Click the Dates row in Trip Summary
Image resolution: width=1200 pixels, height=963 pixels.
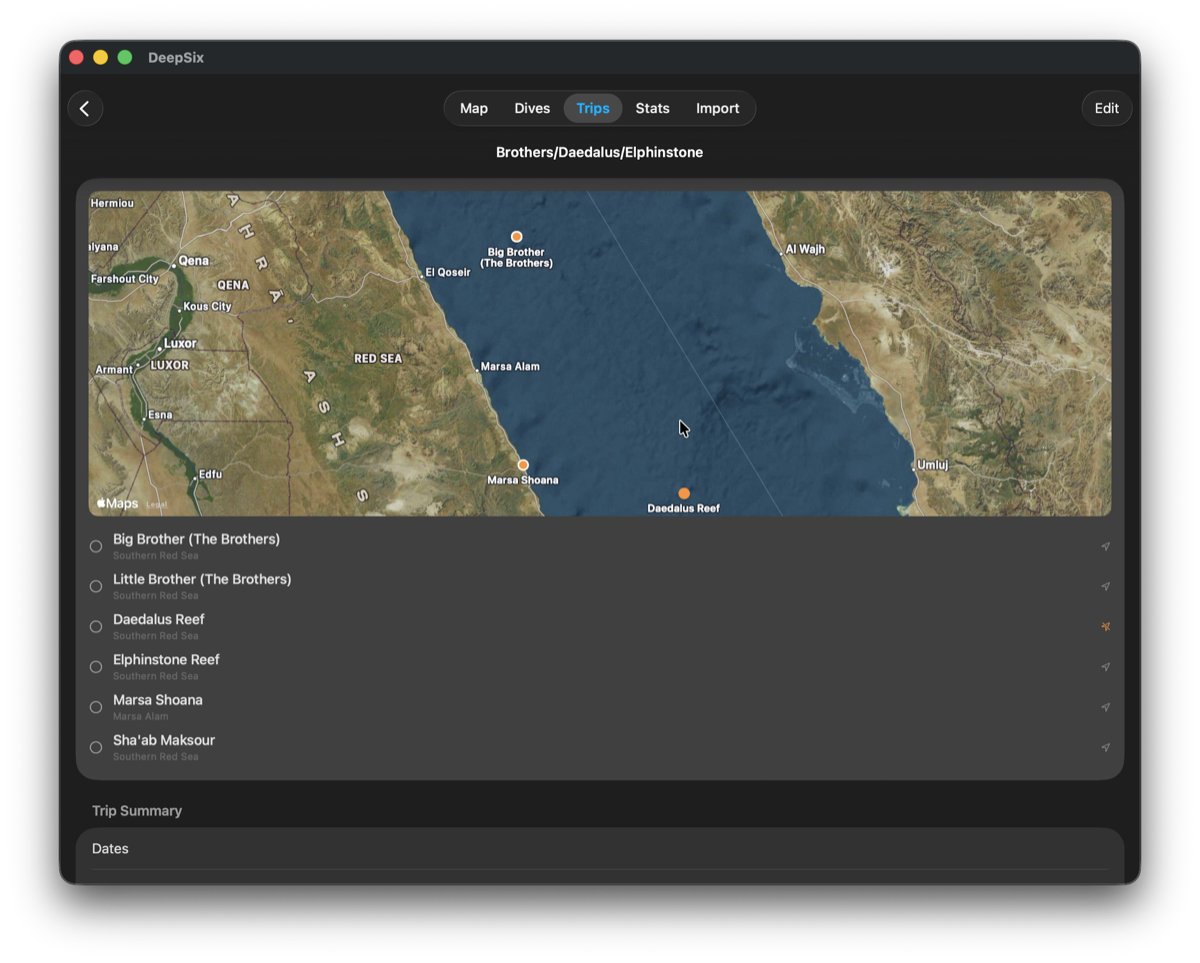click(x=600, y=849)
